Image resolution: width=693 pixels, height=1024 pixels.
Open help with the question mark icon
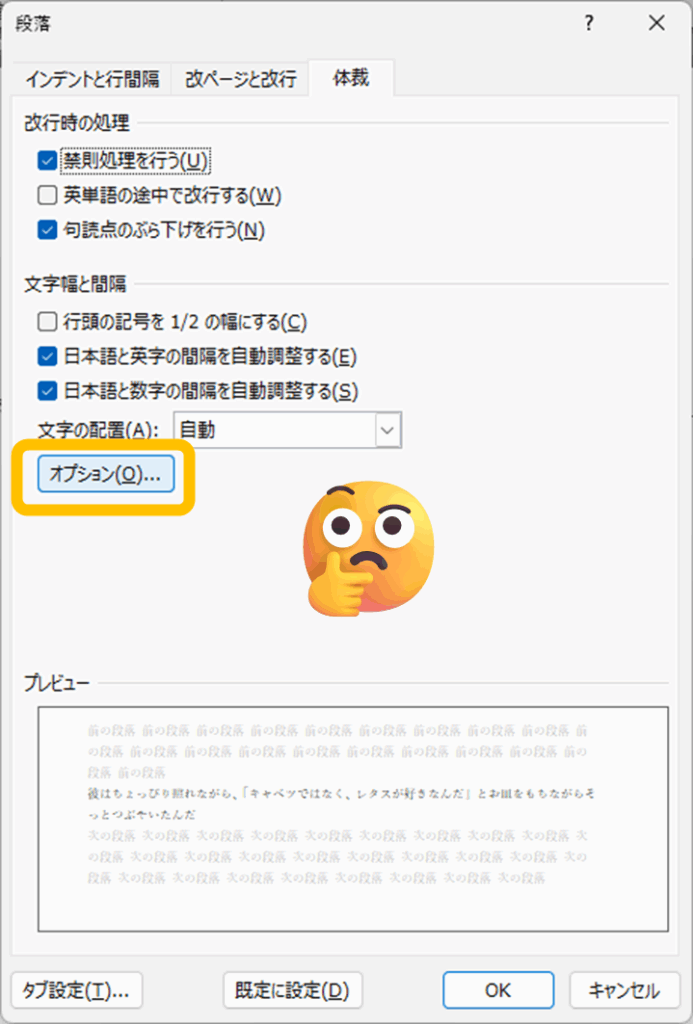[588, 24]
